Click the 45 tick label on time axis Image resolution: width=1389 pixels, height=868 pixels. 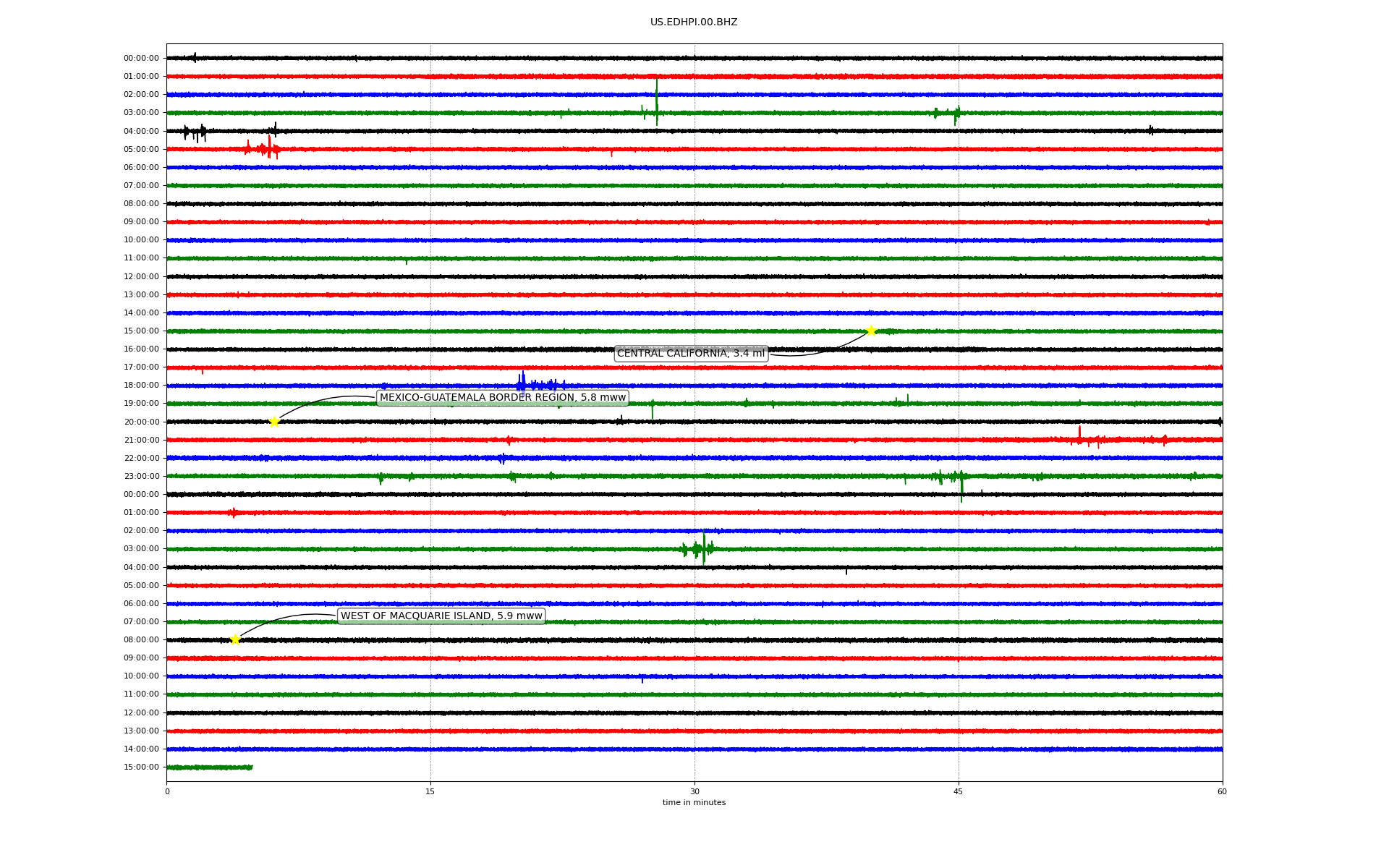pos(958,791)
